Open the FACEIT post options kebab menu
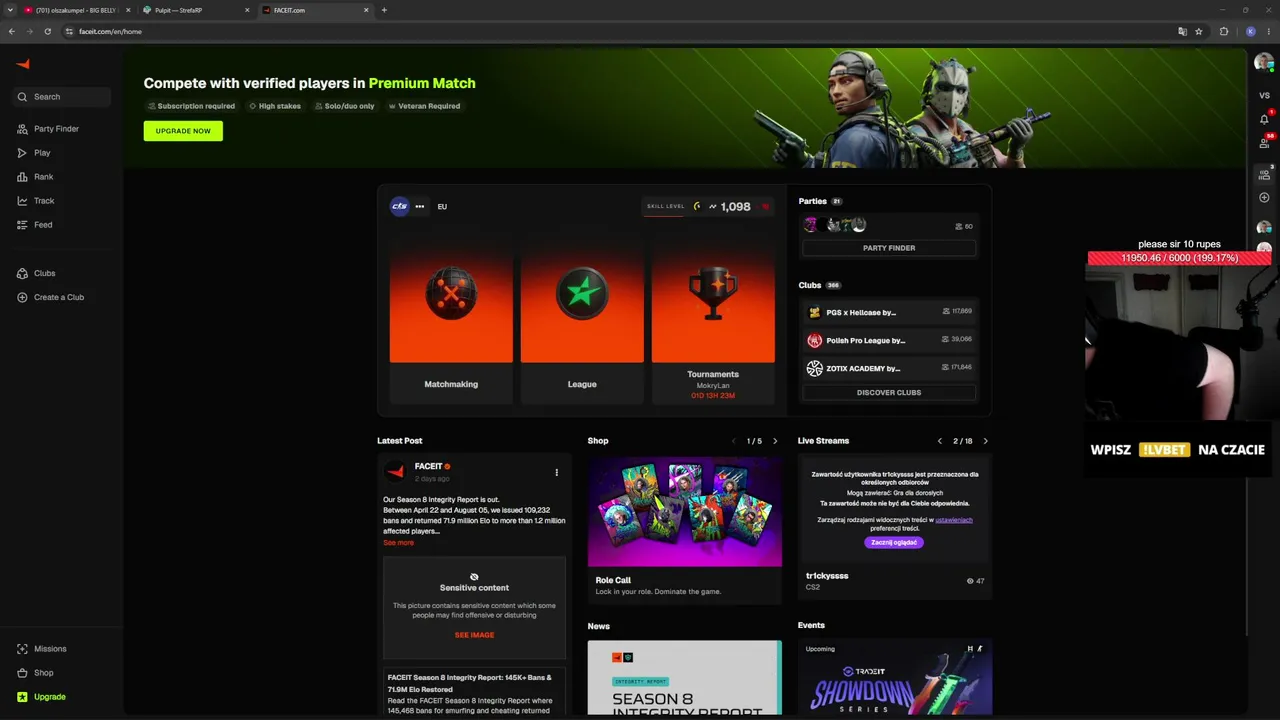This screenshot has width=1280, height=720. (x=557, y=472)
